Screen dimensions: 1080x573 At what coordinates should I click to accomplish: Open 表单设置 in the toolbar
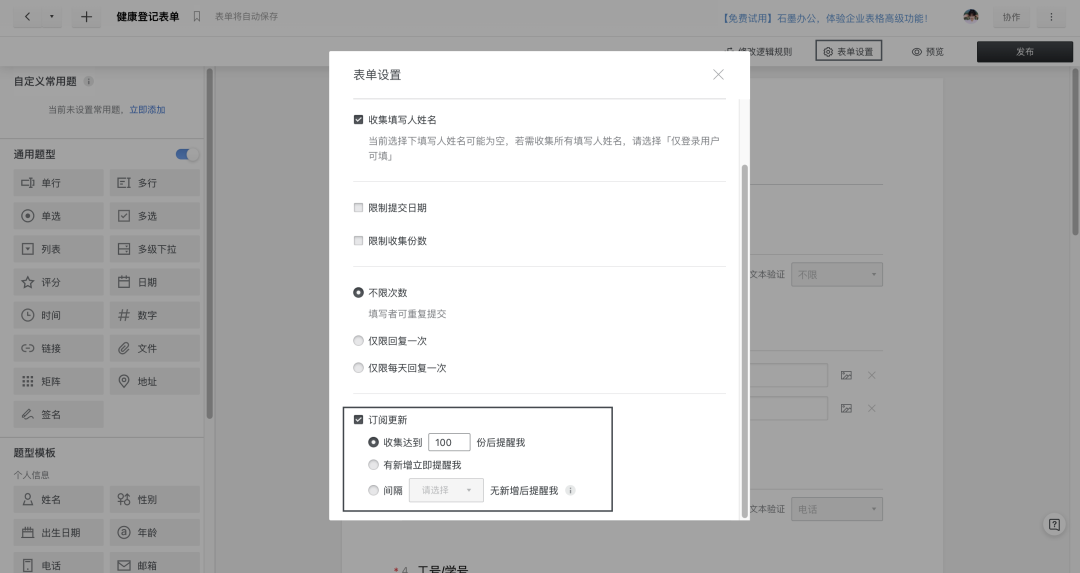point(849,51)
